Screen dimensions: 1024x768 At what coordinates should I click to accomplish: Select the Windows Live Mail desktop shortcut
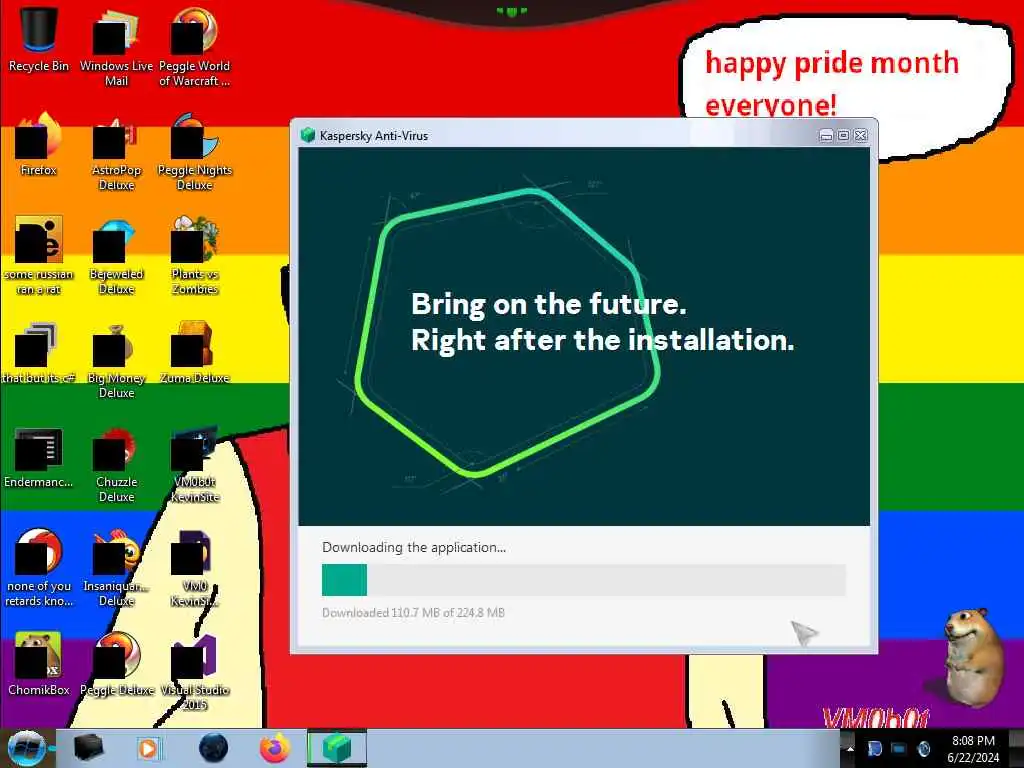pyautogui.click(x=116, y=46)
